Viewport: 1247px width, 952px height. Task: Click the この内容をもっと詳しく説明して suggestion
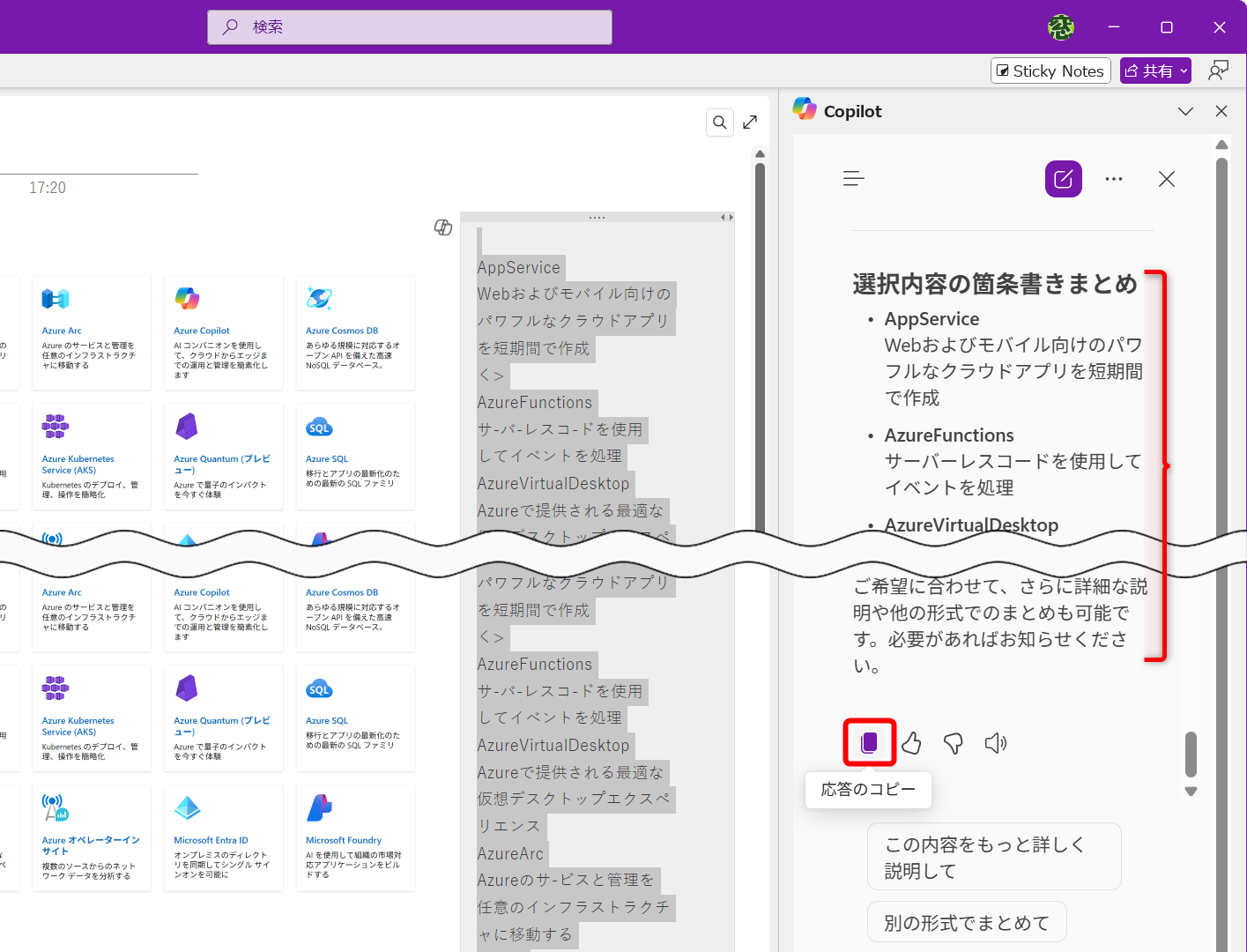point(994,856)
